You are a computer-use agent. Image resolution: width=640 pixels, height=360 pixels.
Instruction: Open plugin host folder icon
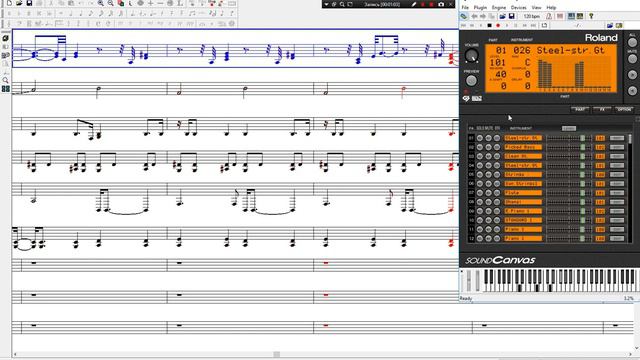point(502,16)
